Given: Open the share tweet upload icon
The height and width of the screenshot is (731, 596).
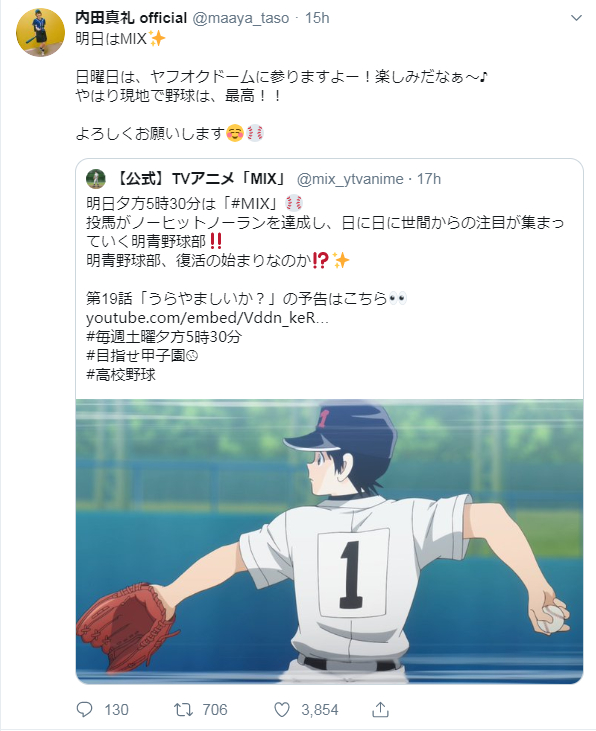Looking at the screenshot, I should coord(381,709).
